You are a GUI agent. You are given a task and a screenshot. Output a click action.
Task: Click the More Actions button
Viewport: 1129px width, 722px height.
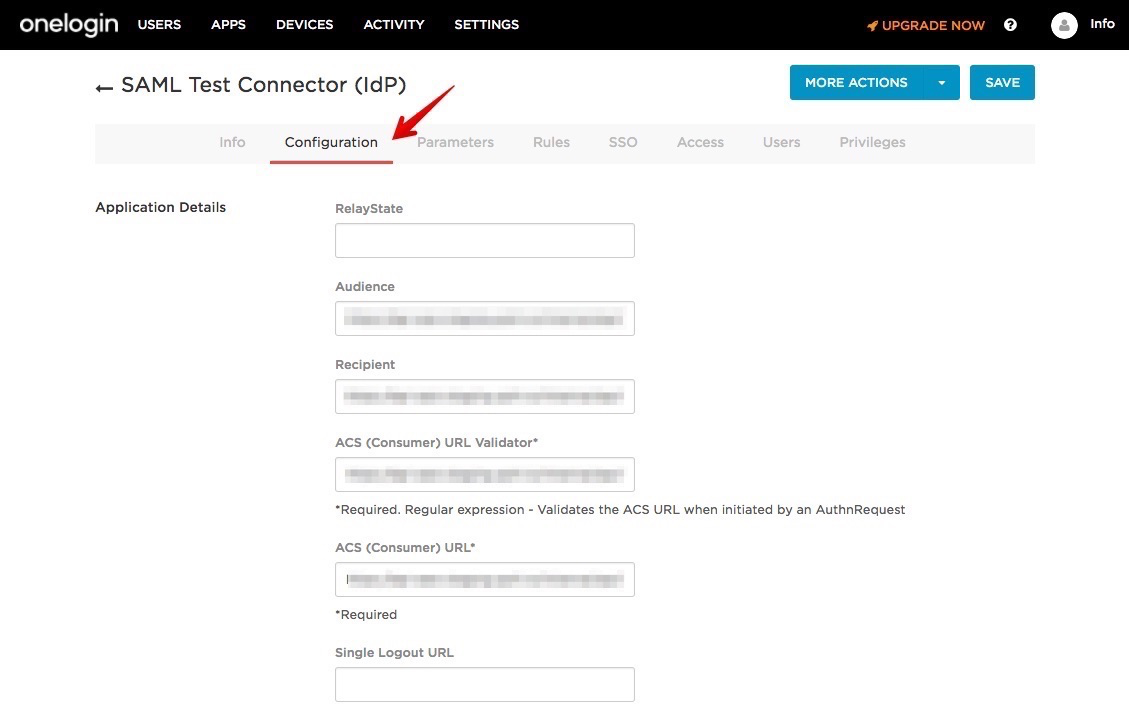856,83
